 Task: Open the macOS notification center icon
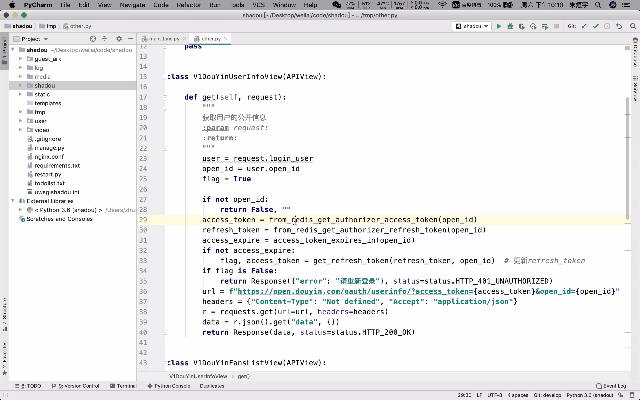tap(626, 5)
